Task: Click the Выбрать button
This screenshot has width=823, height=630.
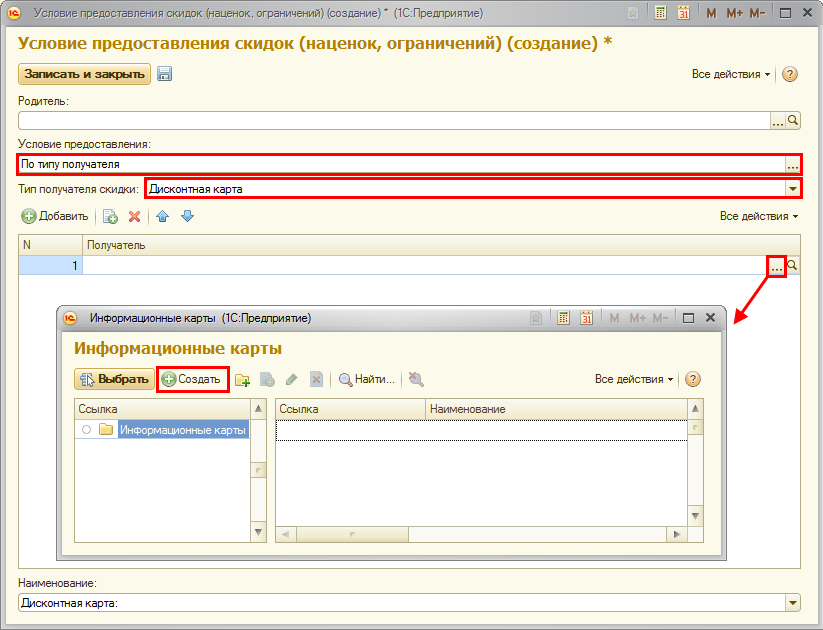Action: point(114,379)
